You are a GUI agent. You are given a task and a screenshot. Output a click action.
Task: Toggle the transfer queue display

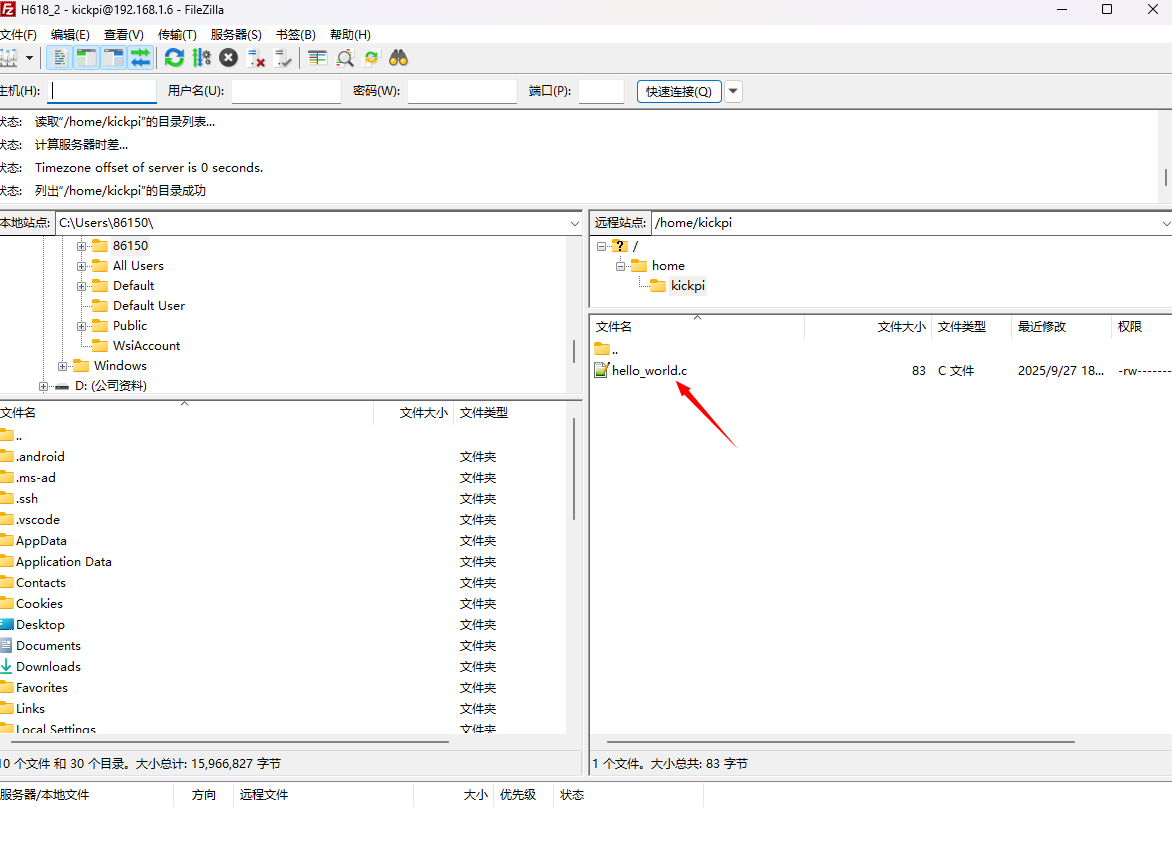coord(141,58)
